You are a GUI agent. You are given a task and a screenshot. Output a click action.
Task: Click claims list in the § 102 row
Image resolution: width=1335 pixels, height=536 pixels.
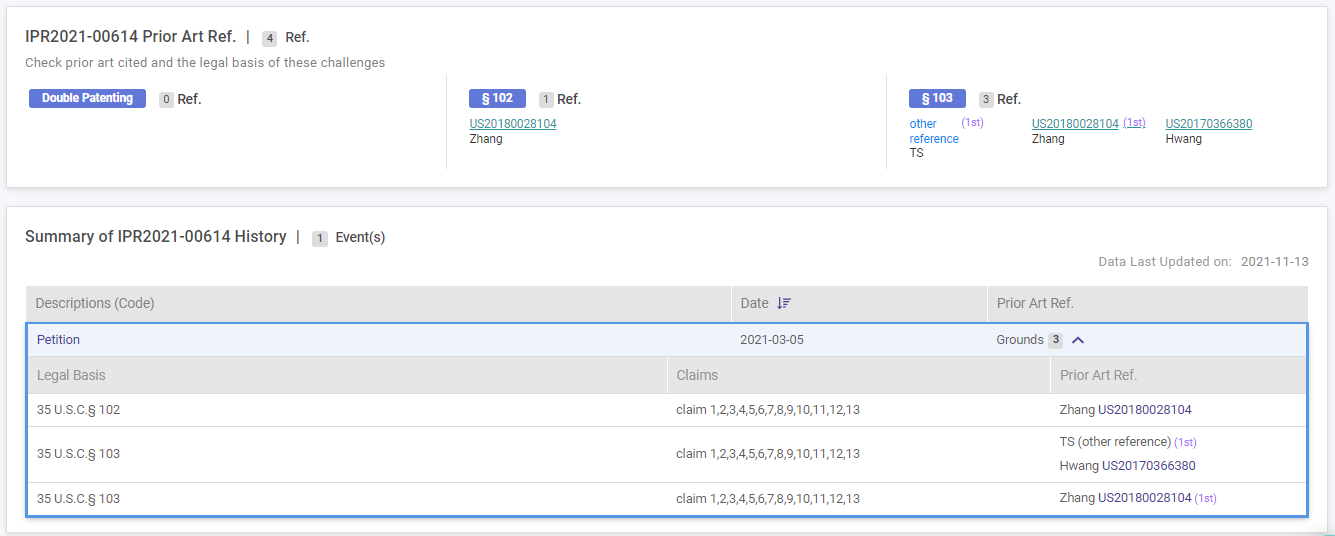(x=768, y=410)
